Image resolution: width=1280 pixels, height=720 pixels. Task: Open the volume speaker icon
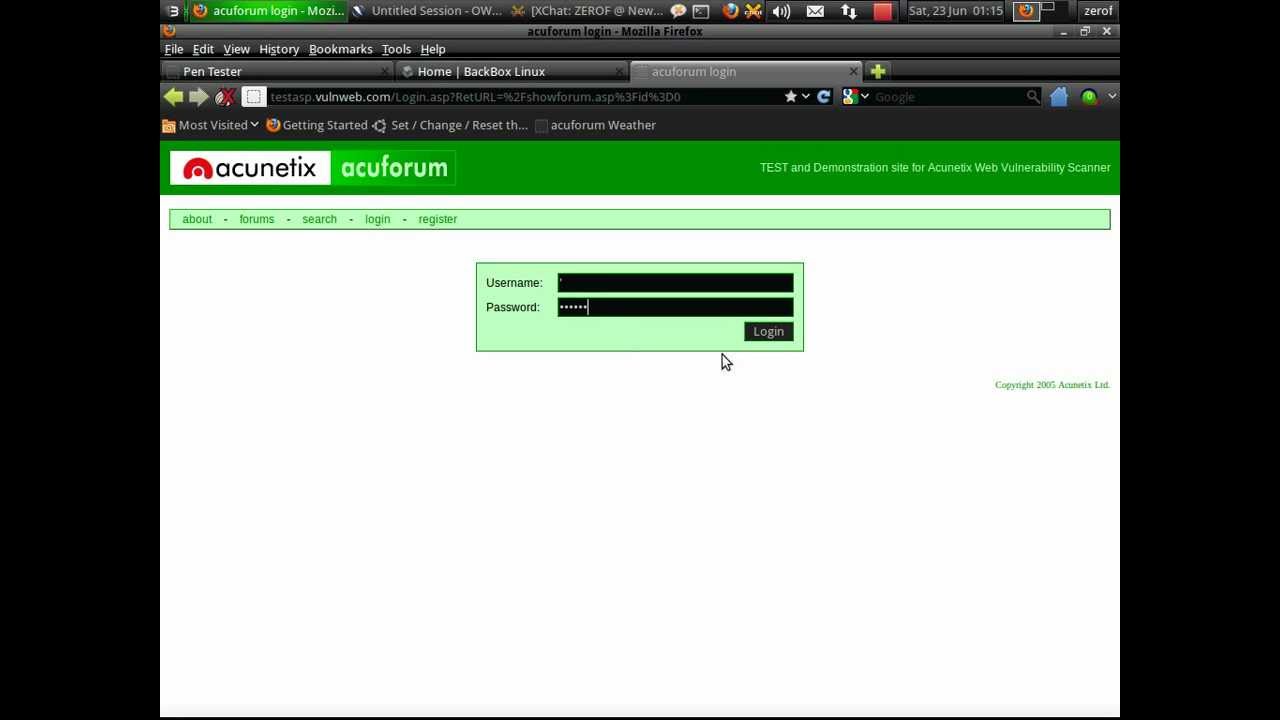(782, 11)
